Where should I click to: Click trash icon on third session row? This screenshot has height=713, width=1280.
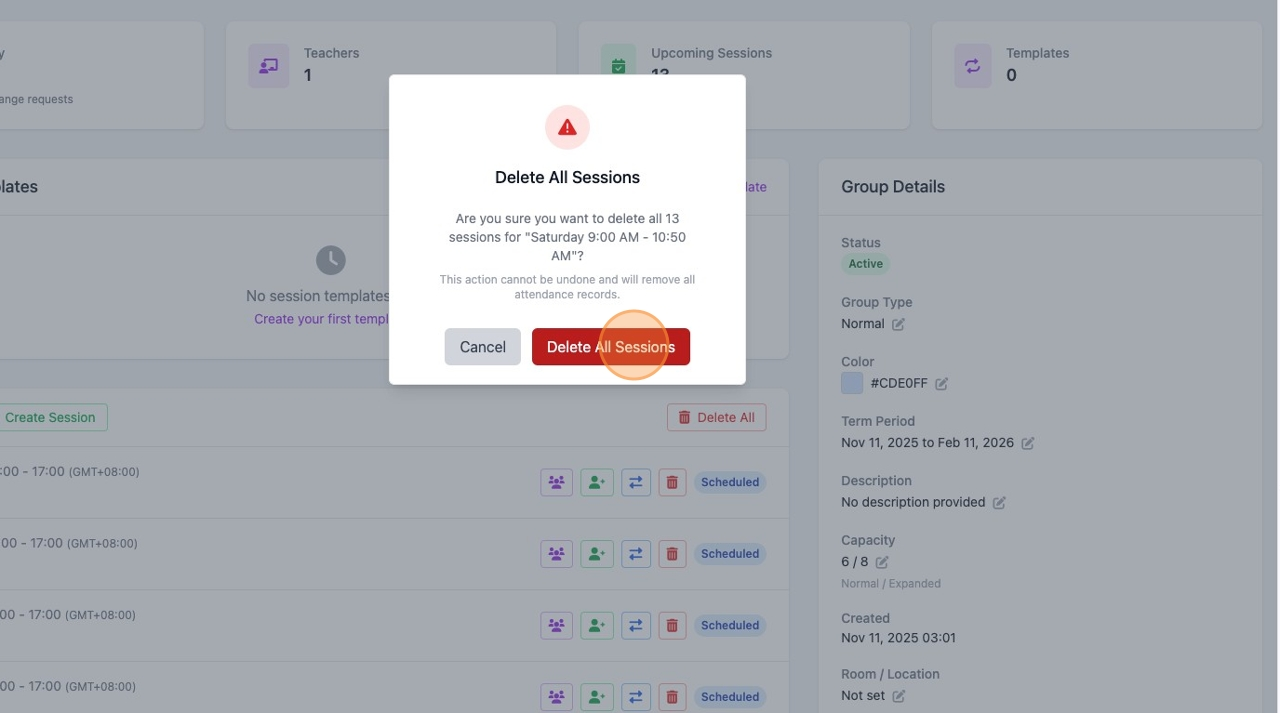point(672,626)
